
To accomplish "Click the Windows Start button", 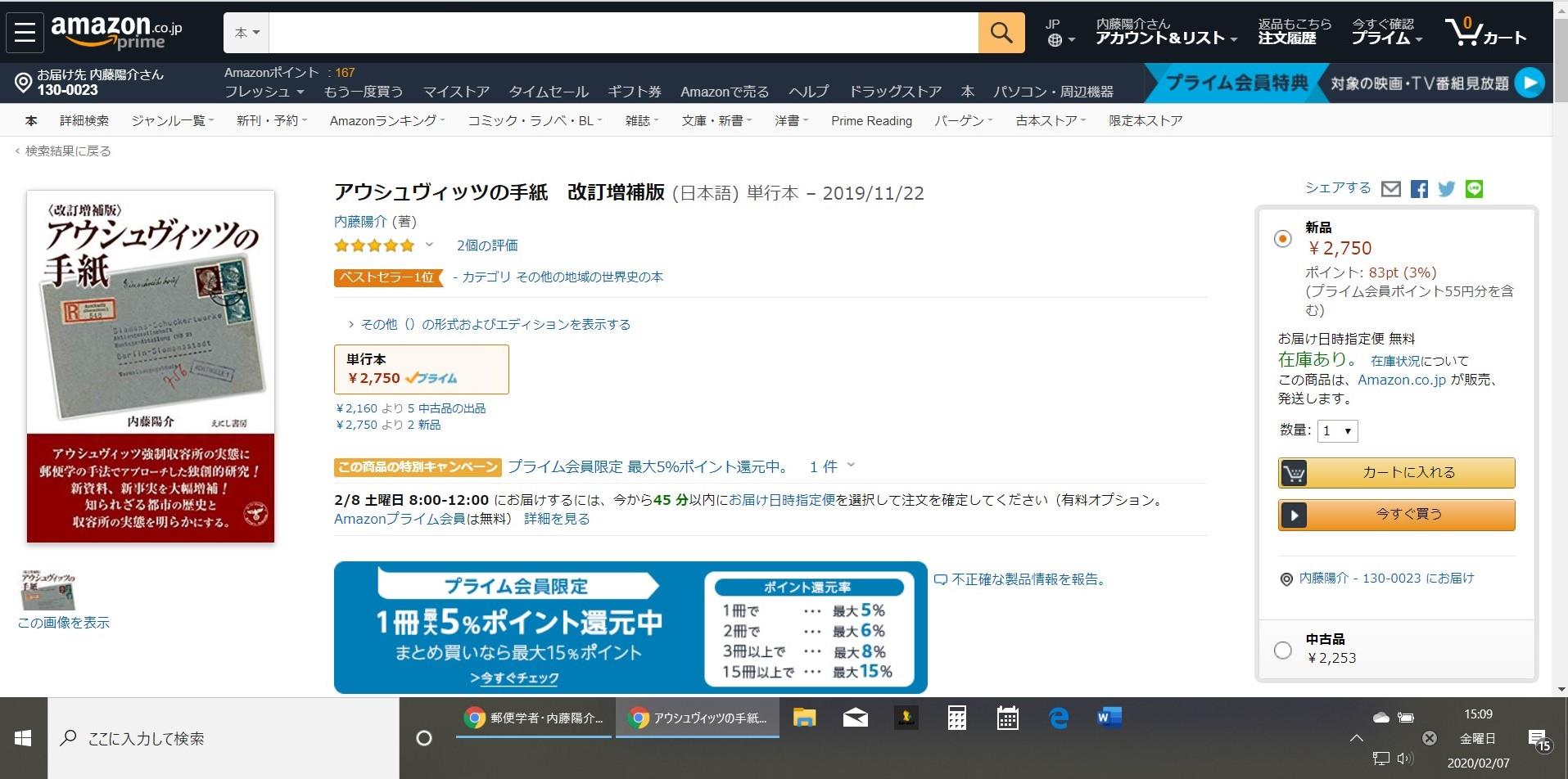I will point(23,738).
